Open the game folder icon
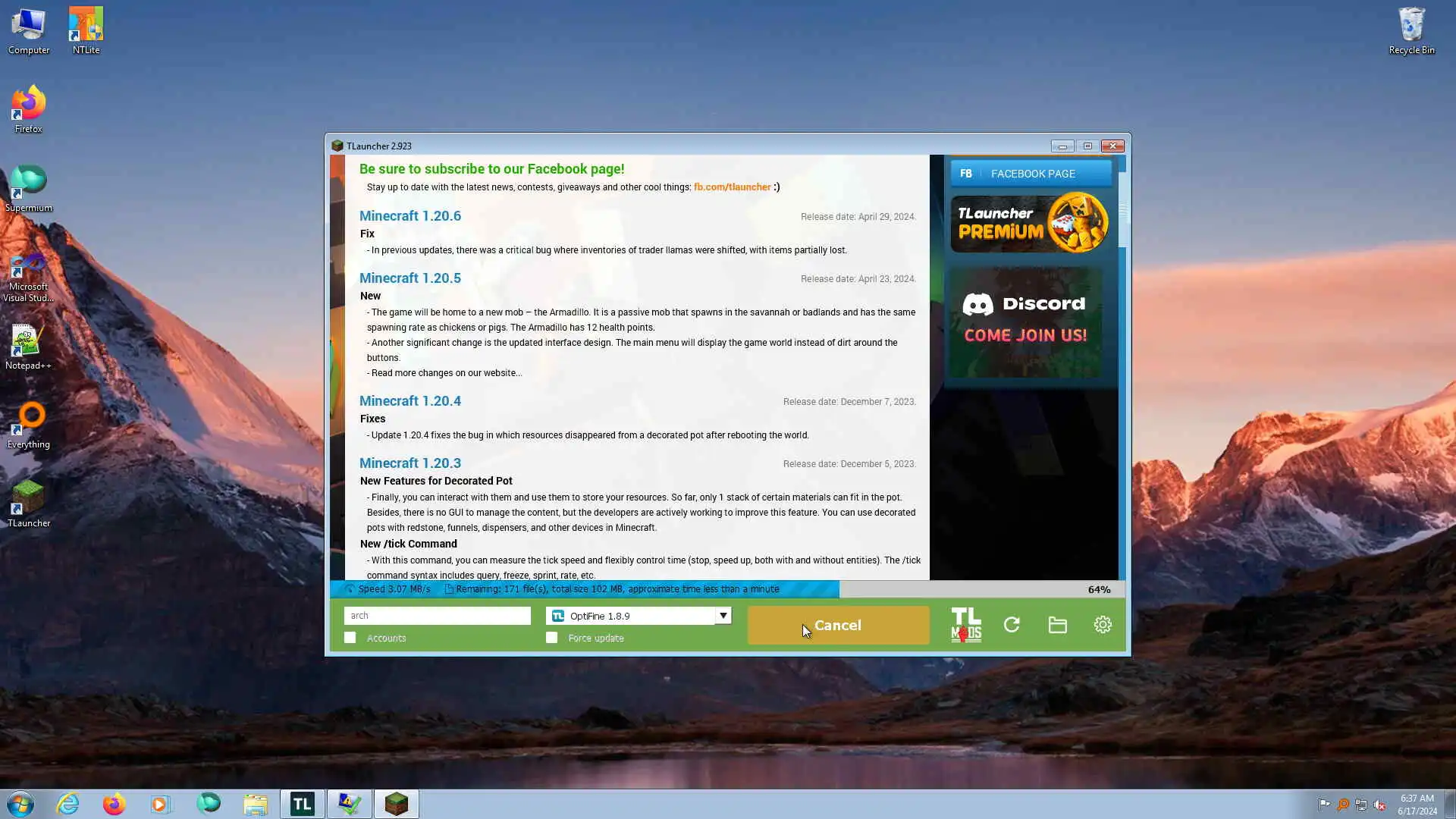Image resolution: width=1456 pixels, height=819 pixels. (x=1057, y=625)
